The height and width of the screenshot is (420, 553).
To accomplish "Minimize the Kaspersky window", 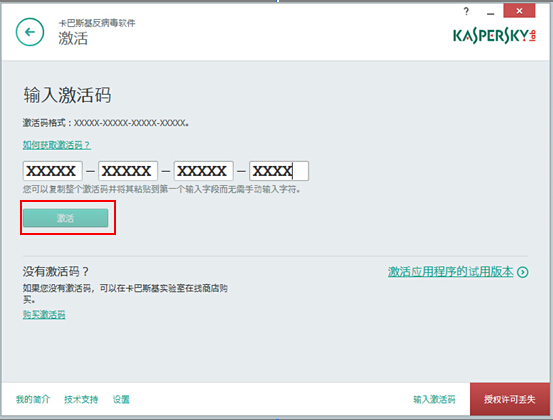I will [491, 13].
